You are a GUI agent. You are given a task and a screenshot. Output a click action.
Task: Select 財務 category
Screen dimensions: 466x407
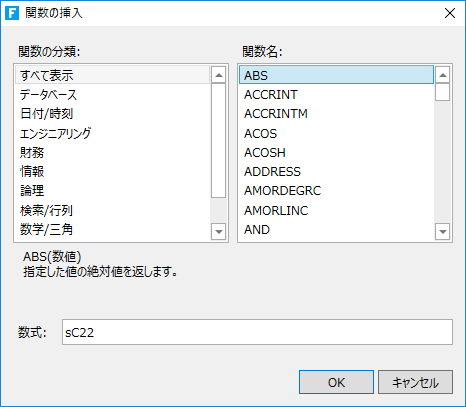(112, 153)
